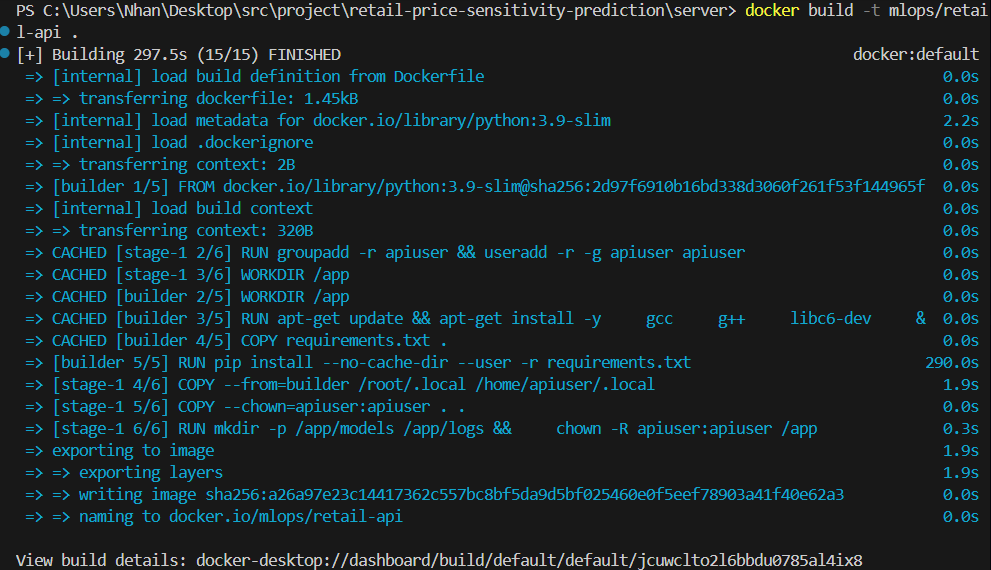Click the exporting layers line
The width and height of the screenshot is (991, 570).
(150, 472)
